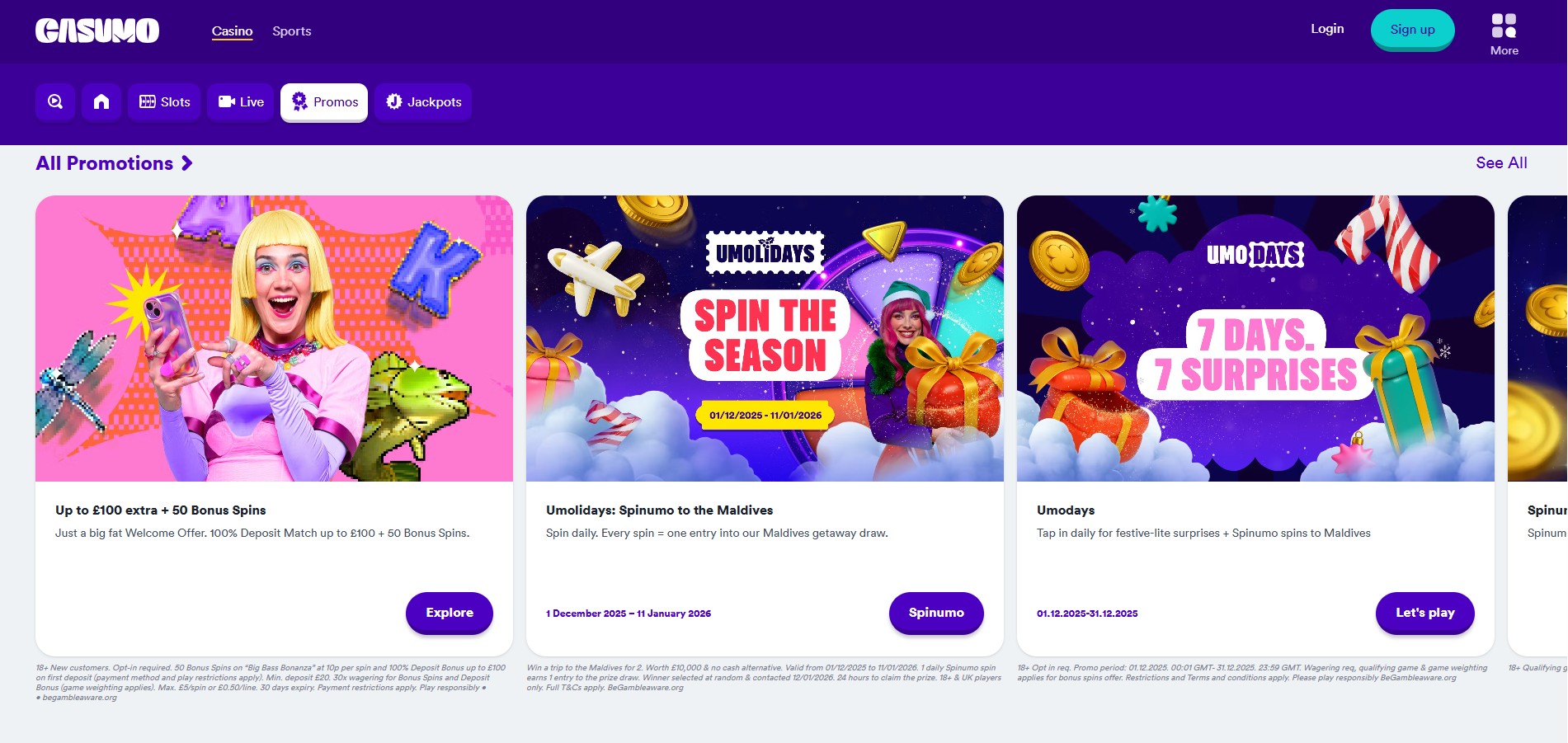This screenshot has width=1568, height=743.
Task: Open the pink welcome offer banner image
Action: click(274, 338)
